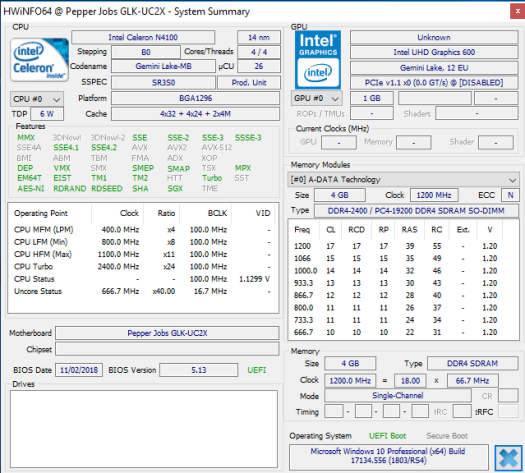Viewport: 525px width, 473px height.
Task: Select the SR3S0 SSPEC field
Action: pyautogui.click(x=163, y=82)
